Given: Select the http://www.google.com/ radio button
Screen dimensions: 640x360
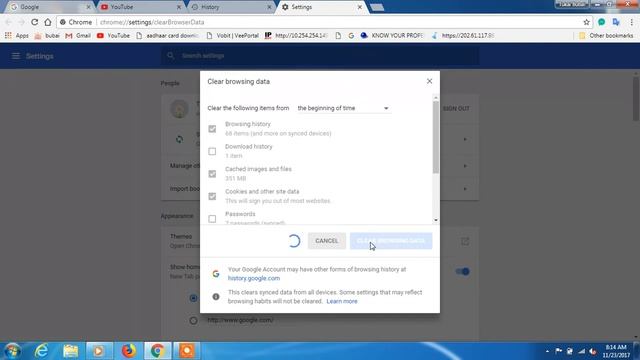Looking at the screenshot, I should click(x=193, y=320).
